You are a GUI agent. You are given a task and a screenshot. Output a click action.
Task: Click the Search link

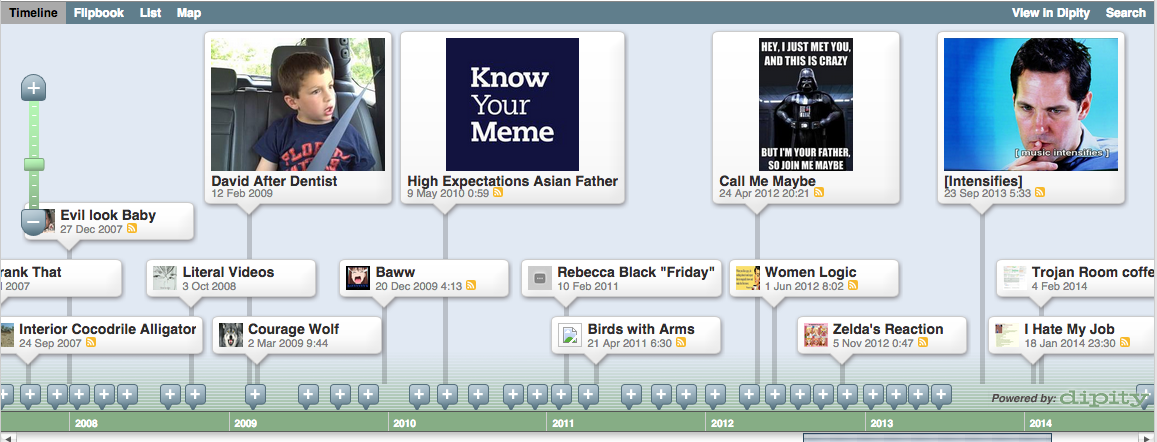tap(1125, 13)
